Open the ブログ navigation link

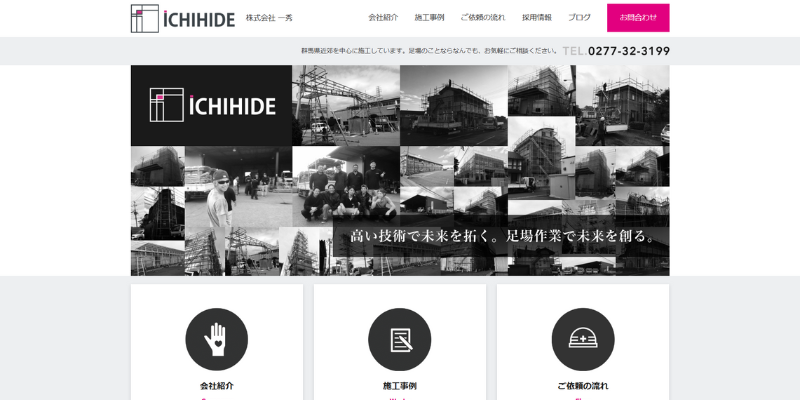pyautogui.click(x=579, y=18)
